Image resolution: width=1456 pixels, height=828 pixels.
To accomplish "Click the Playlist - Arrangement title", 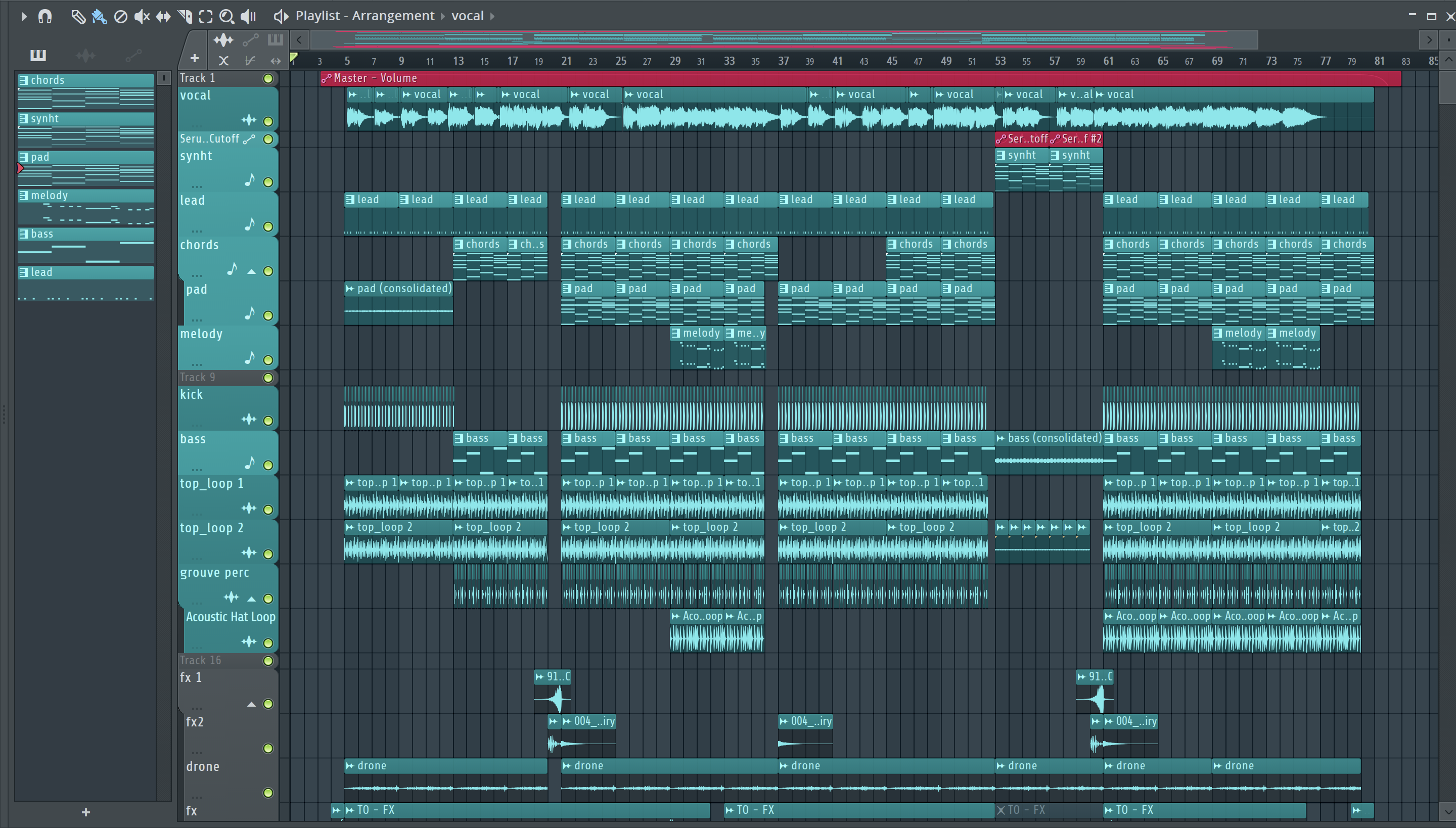I will 365,16.
